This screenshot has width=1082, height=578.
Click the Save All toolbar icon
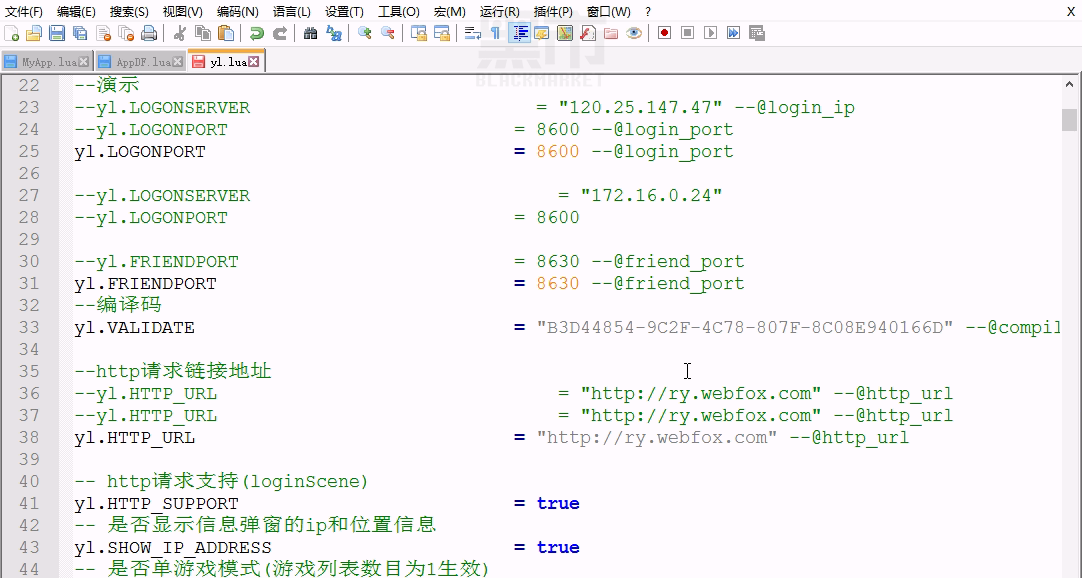pyautogui.click(x=80, y=33)
